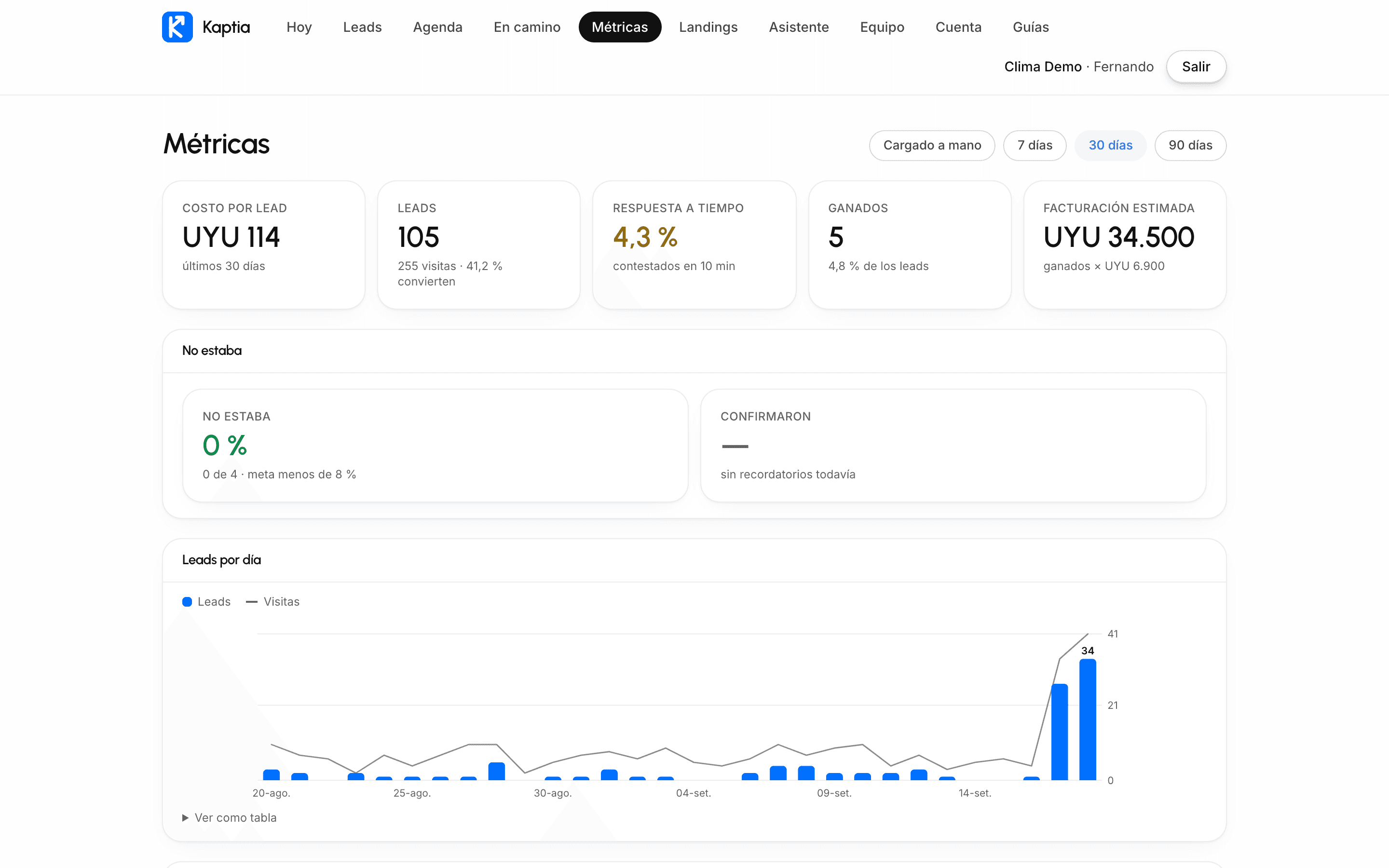
Task: Select the Métricas nav pill
Action: (x=620, y=27)
